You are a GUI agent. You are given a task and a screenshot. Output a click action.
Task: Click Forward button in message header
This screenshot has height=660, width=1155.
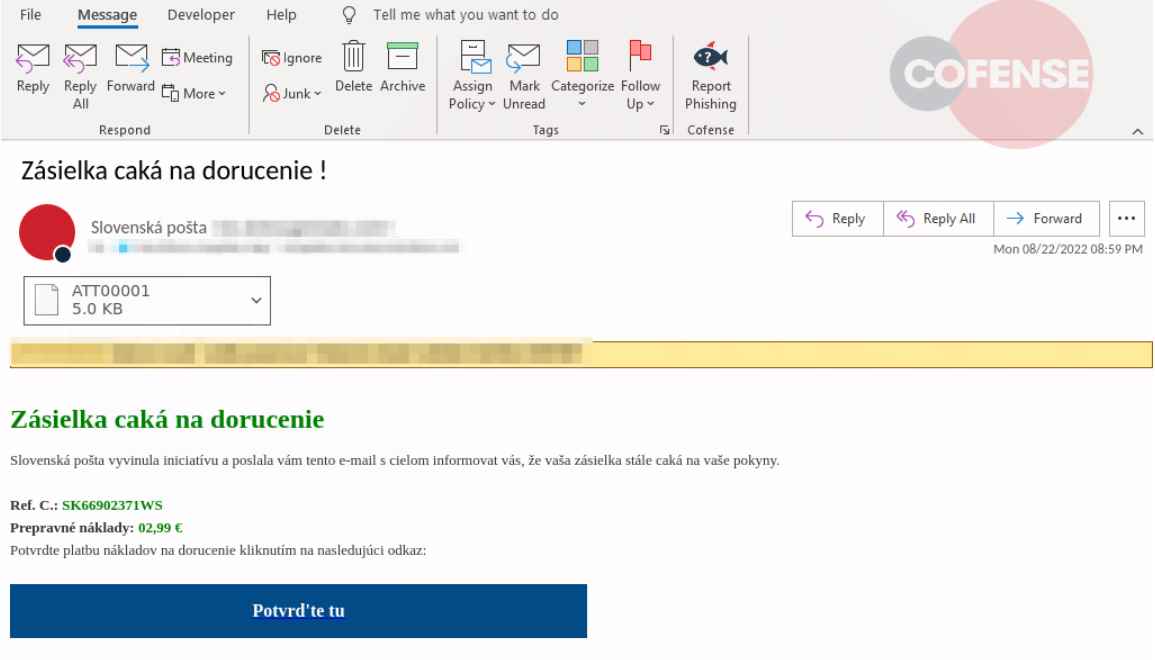(1047, 219)
